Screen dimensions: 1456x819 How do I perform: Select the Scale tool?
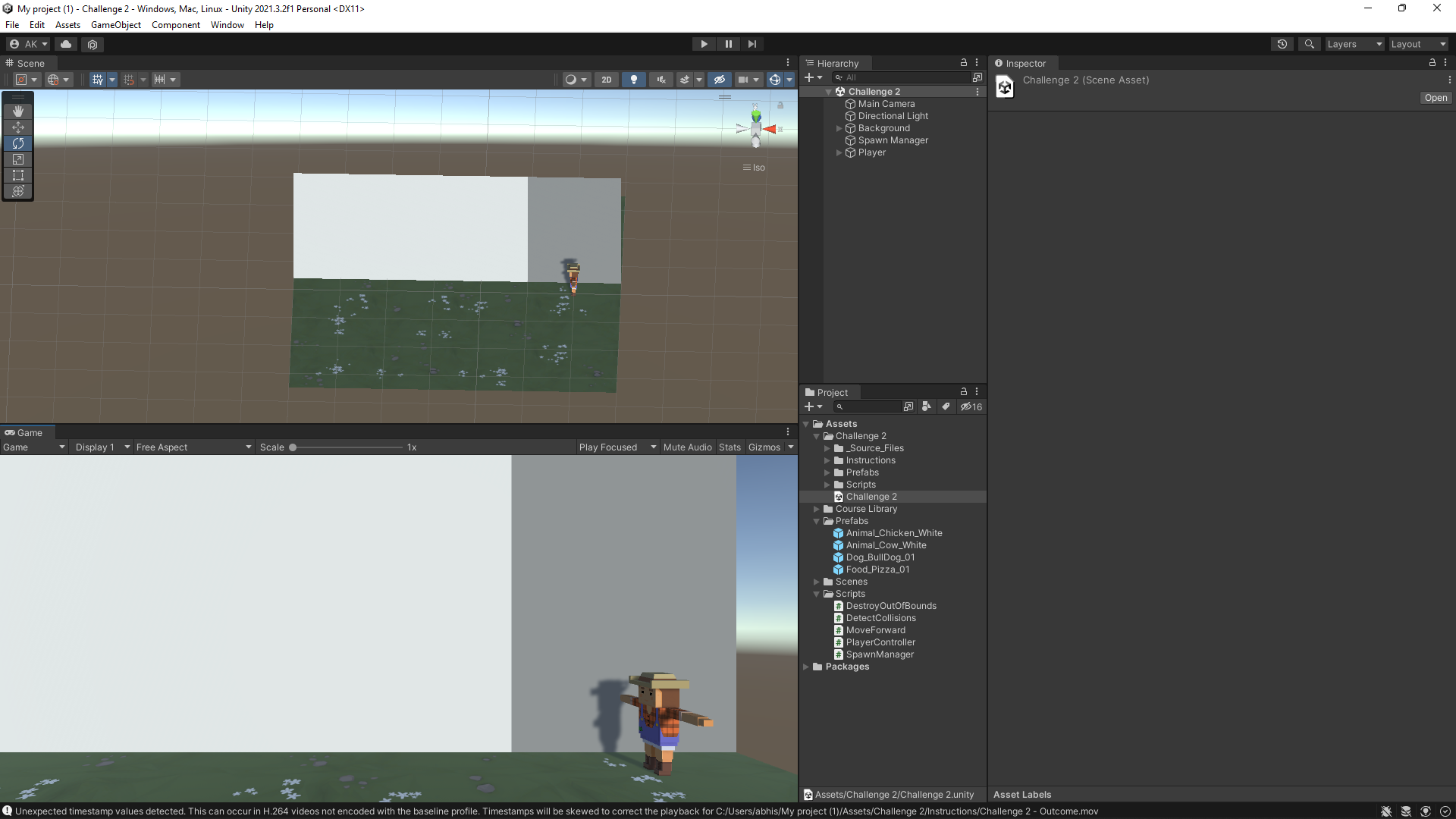click(x=18, y=159)
